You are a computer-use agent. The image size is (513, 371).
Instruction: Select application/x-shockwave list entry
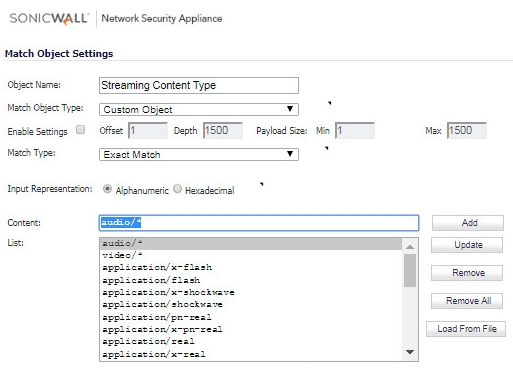(251, 293)
